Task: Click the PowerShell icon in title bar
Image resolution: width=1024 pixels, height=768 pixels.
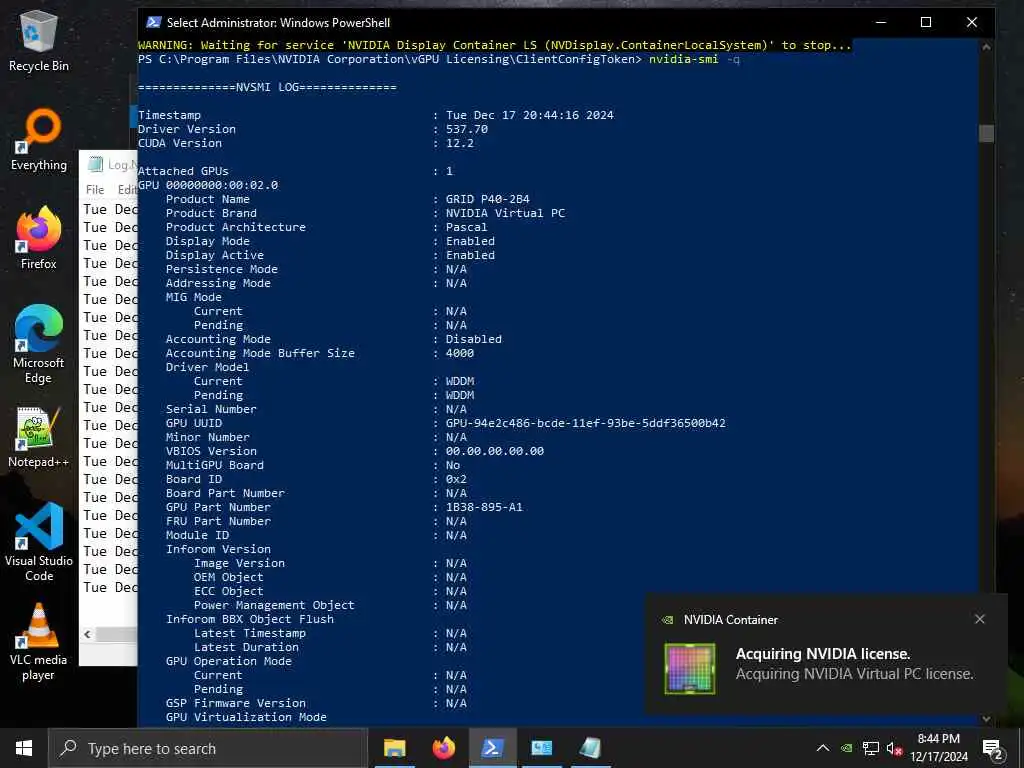Action: (x=153, y=22)
